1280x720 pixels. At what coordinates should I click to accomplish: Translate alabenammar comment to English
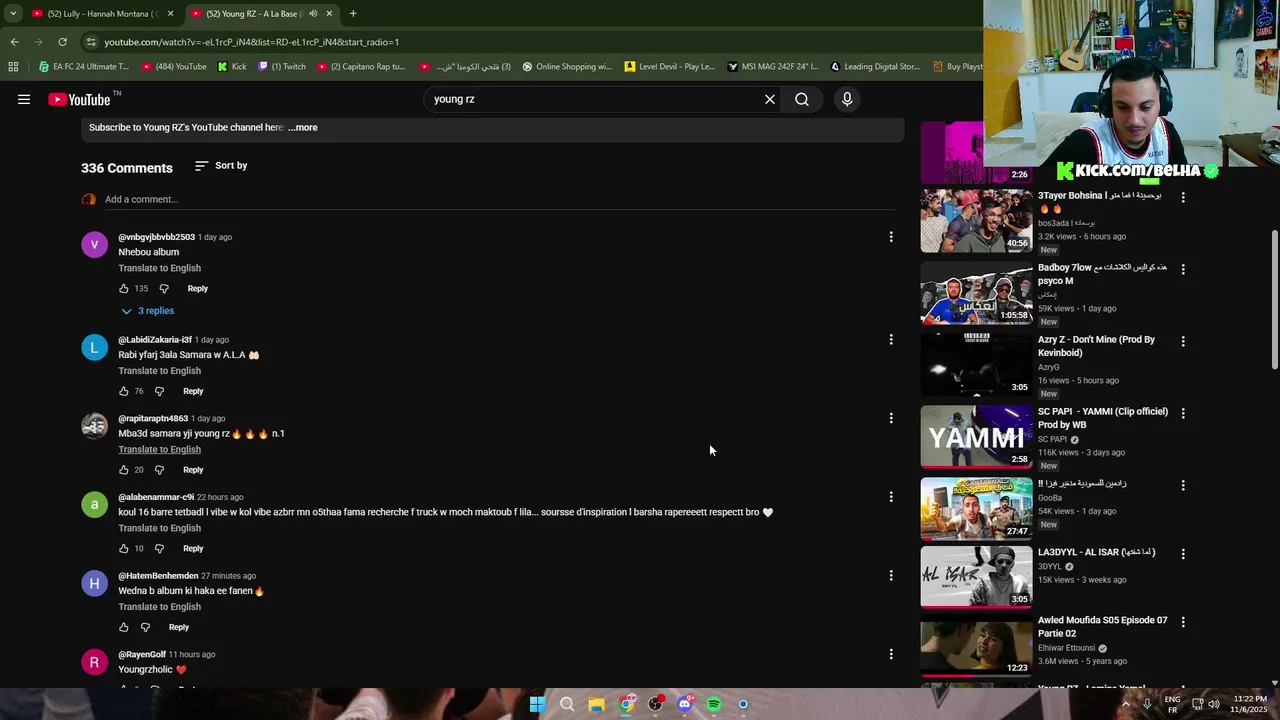coord(159,528)
